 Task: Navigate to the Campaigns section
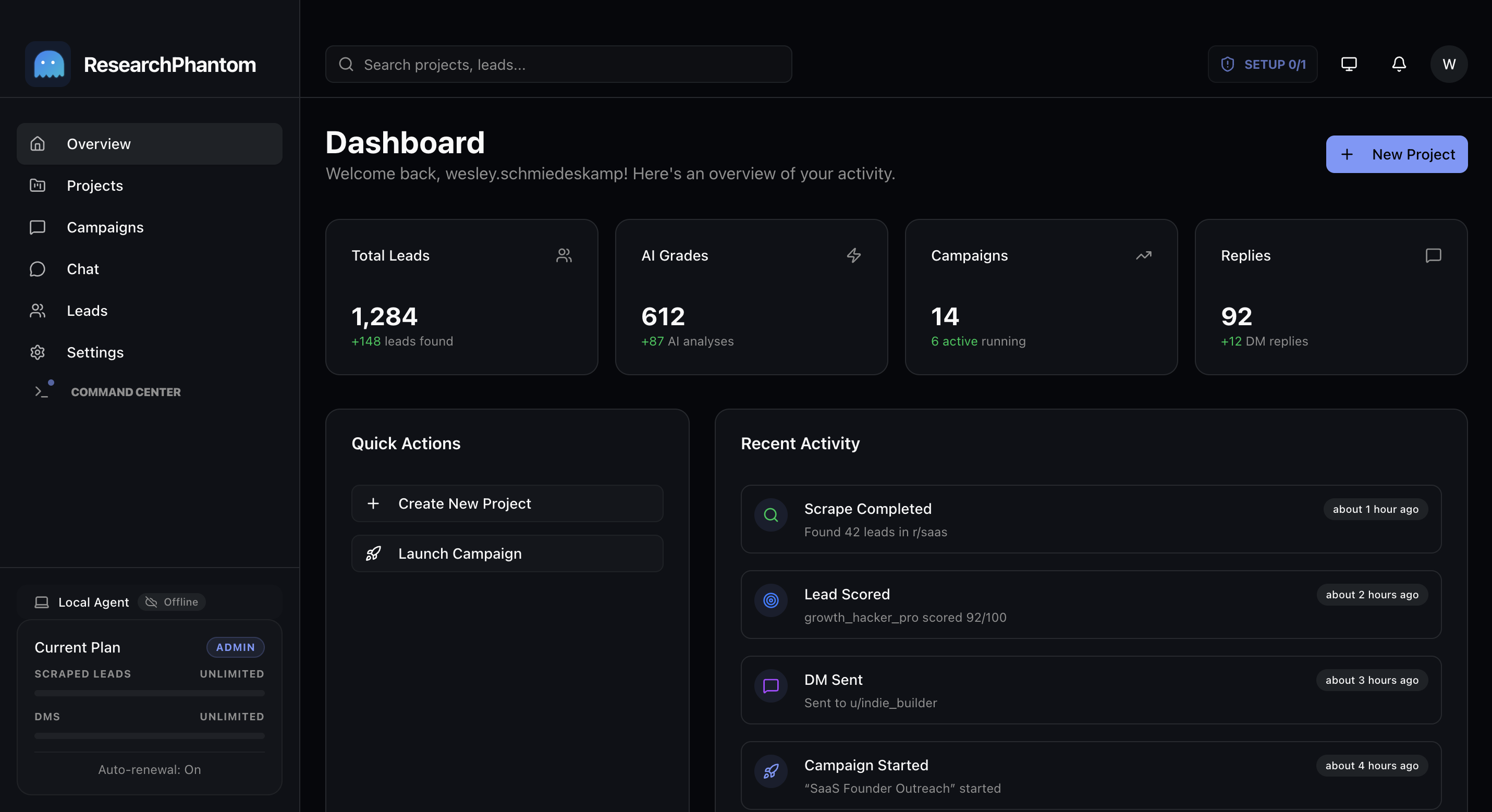[x=105, y=227]
